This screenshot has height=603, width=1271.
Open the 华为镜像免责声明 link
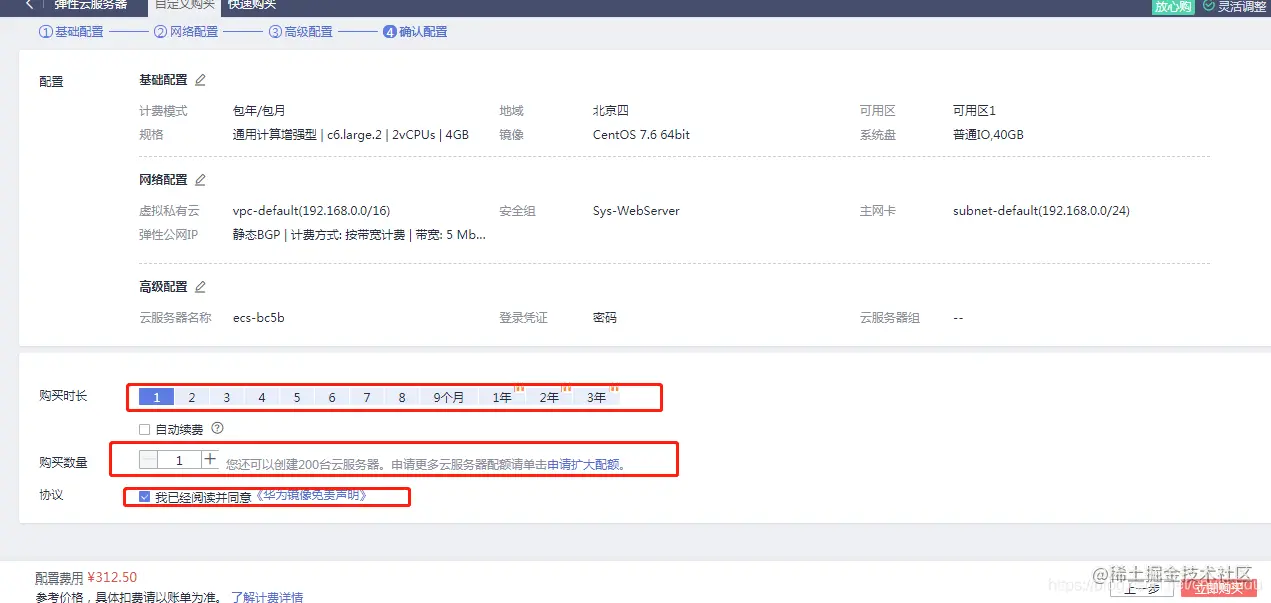310,496
